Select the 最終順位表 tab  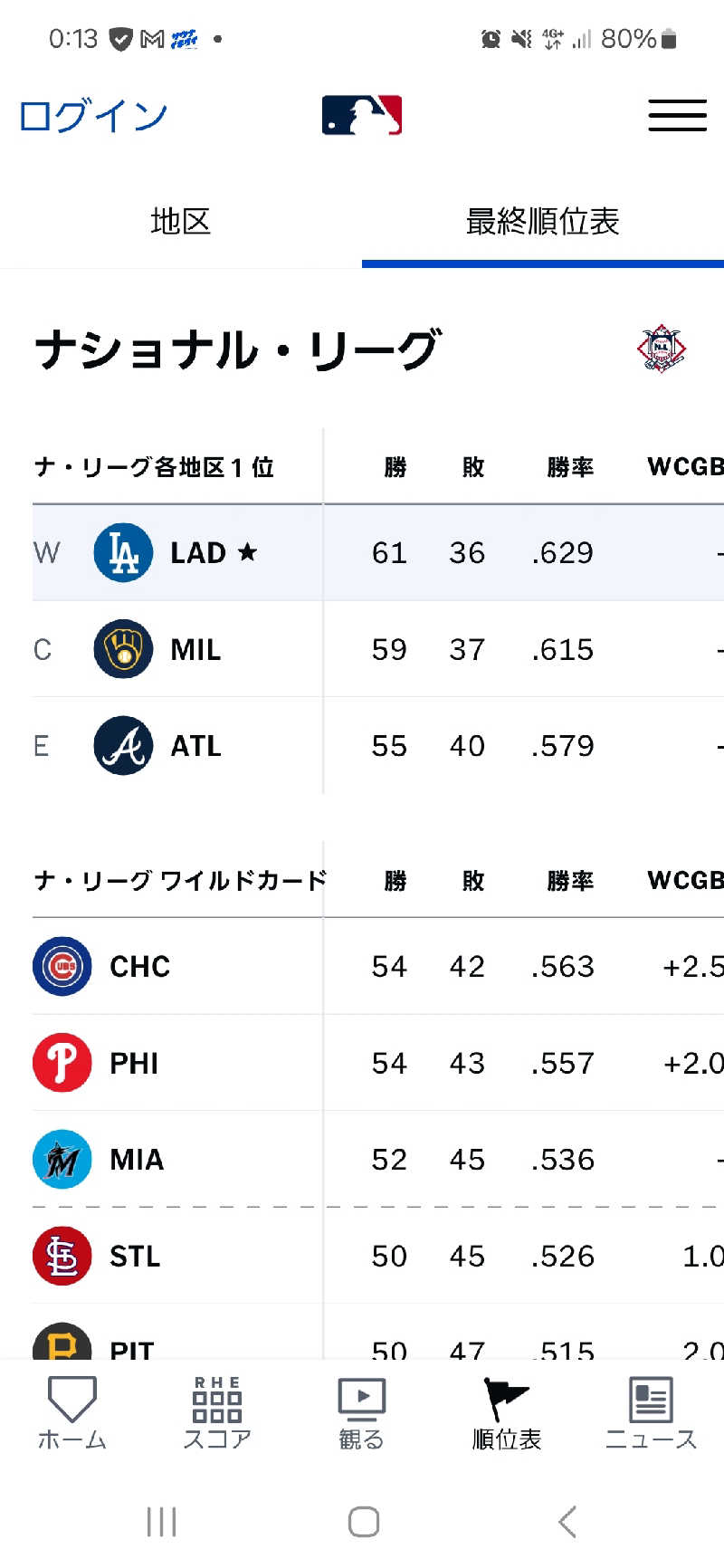pos(543,221)
